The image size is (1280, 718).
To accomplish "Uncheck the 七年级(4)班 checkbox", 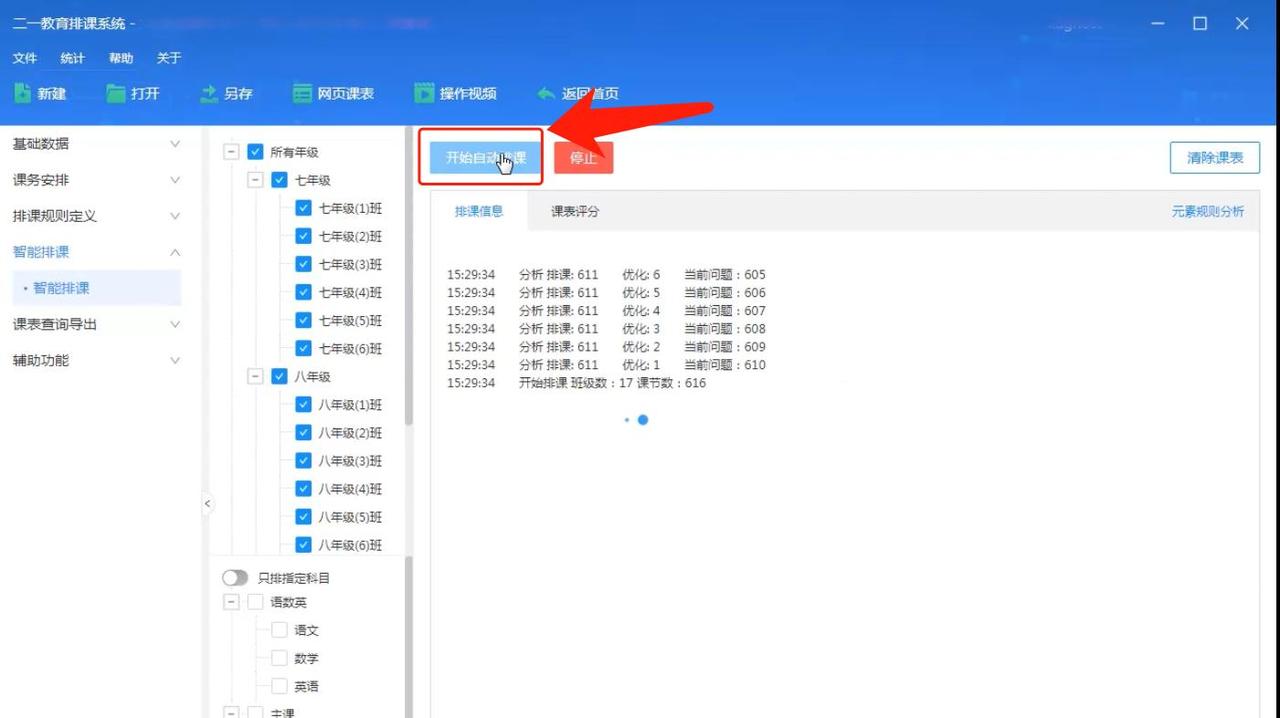I will 303,292.
